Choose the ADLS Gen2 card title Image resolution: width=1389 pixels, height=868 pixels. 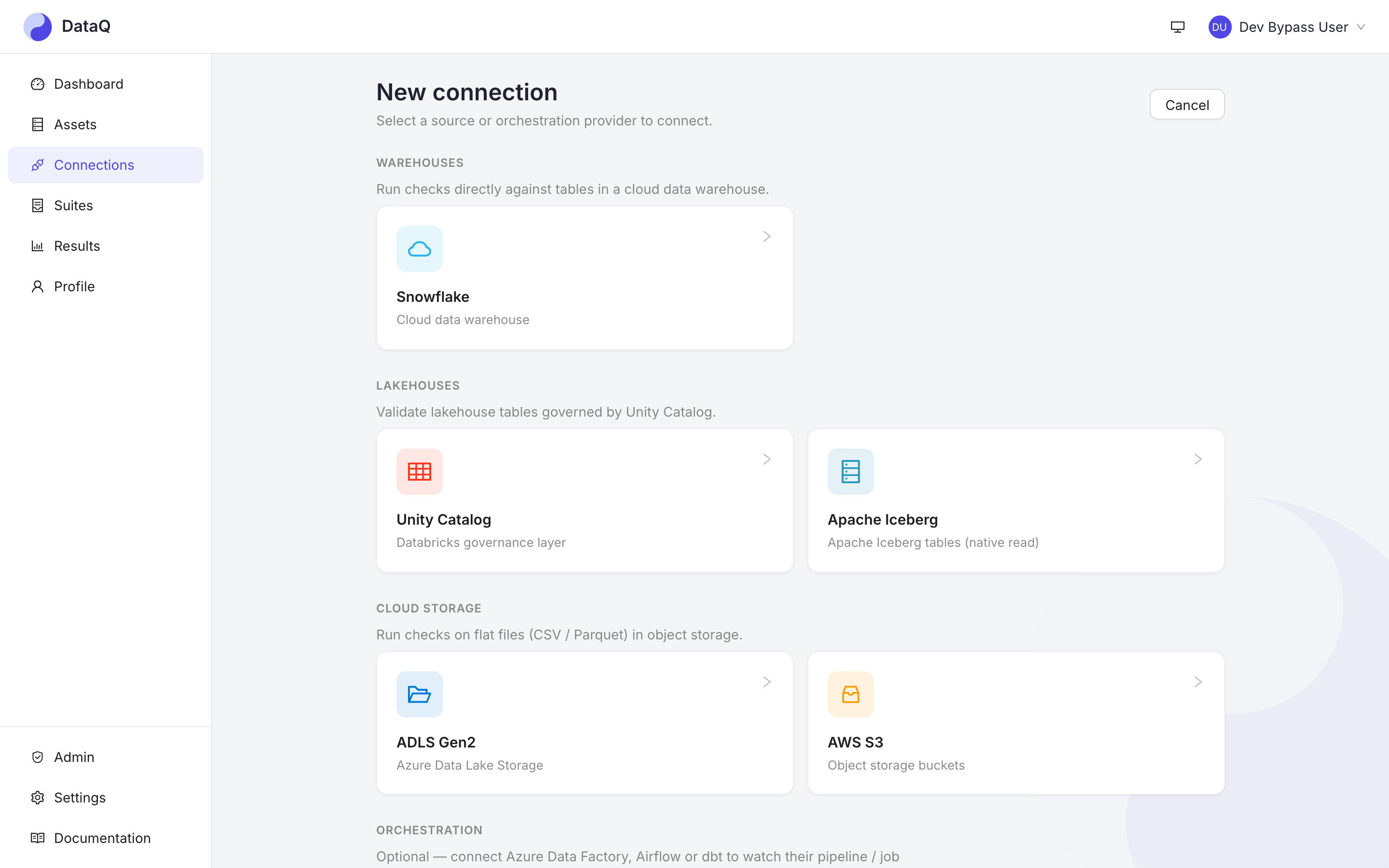click(436, 742)
